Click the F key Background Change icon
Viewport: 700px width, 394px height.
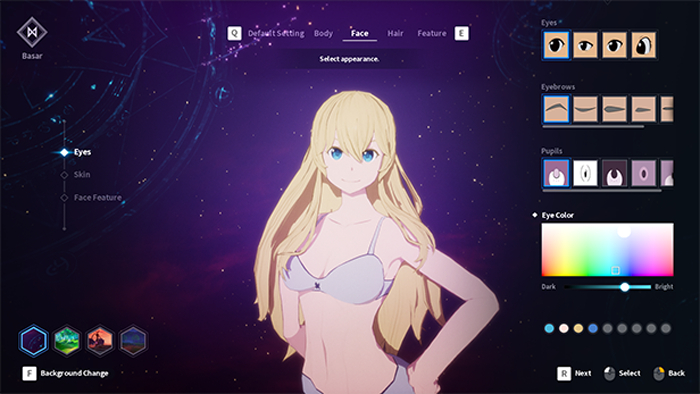[29, 373]
